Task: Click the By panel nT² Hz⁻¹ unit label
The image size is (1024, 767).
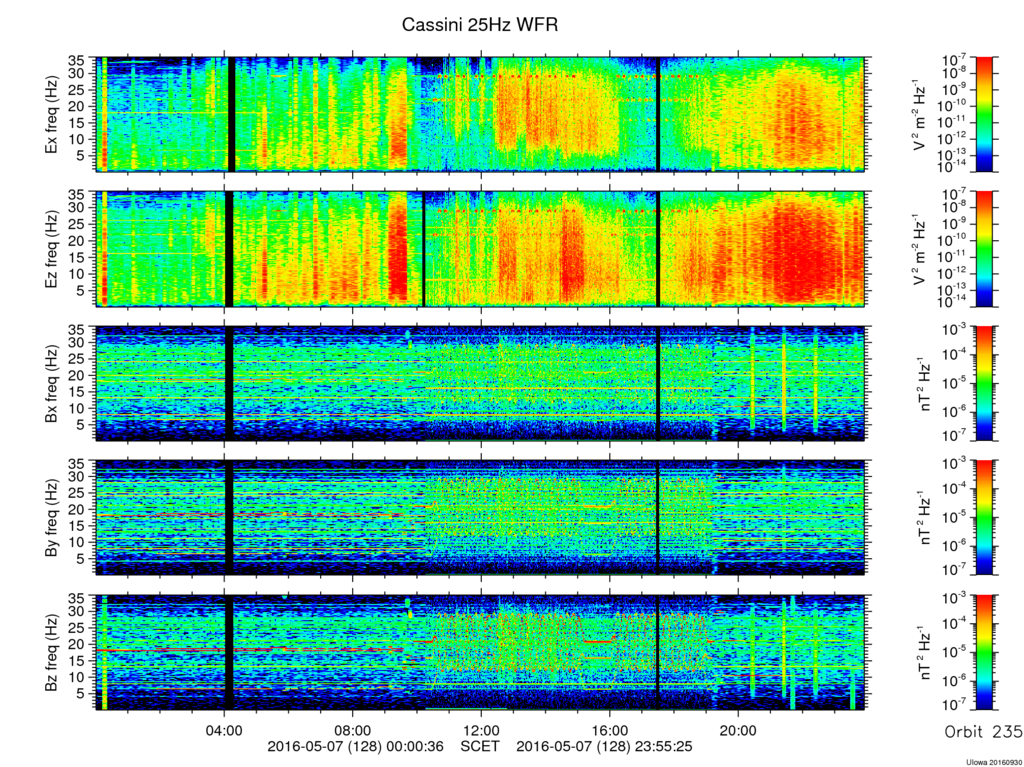Action: coord(923,518)
